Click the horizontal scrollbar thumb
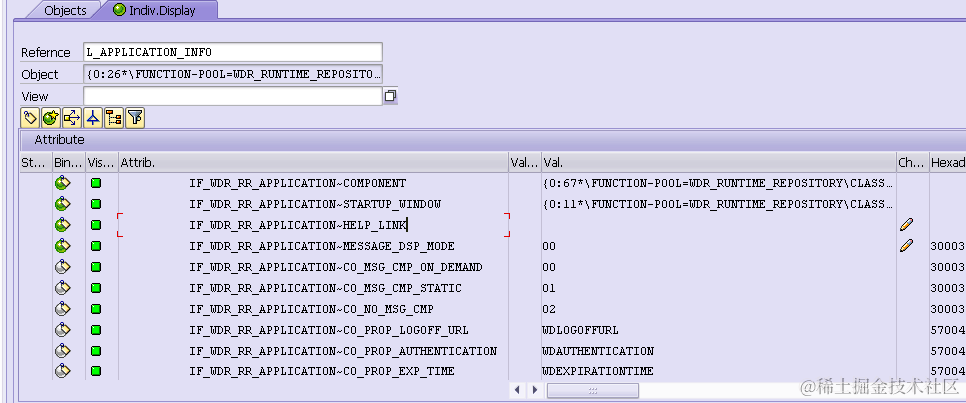This screenshot has width=966, height=403. 593,390
